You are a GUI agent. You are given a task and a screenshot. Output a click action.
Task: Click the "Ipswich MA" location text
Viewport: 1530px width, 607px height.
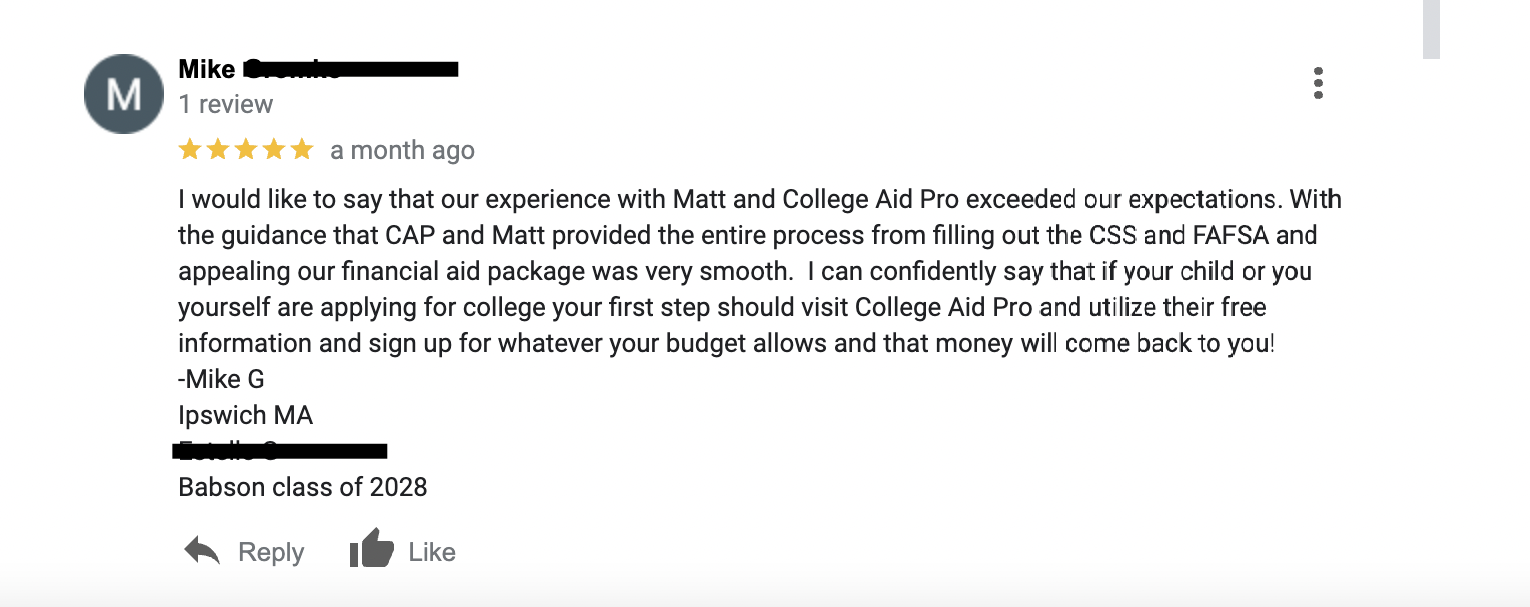tap(245, 415)
